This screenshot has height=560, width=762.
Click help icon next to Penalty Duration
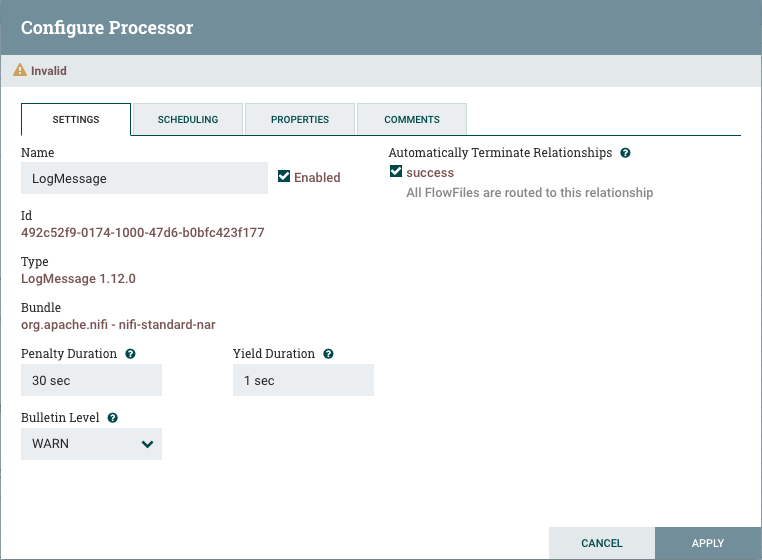coord(131,354)
